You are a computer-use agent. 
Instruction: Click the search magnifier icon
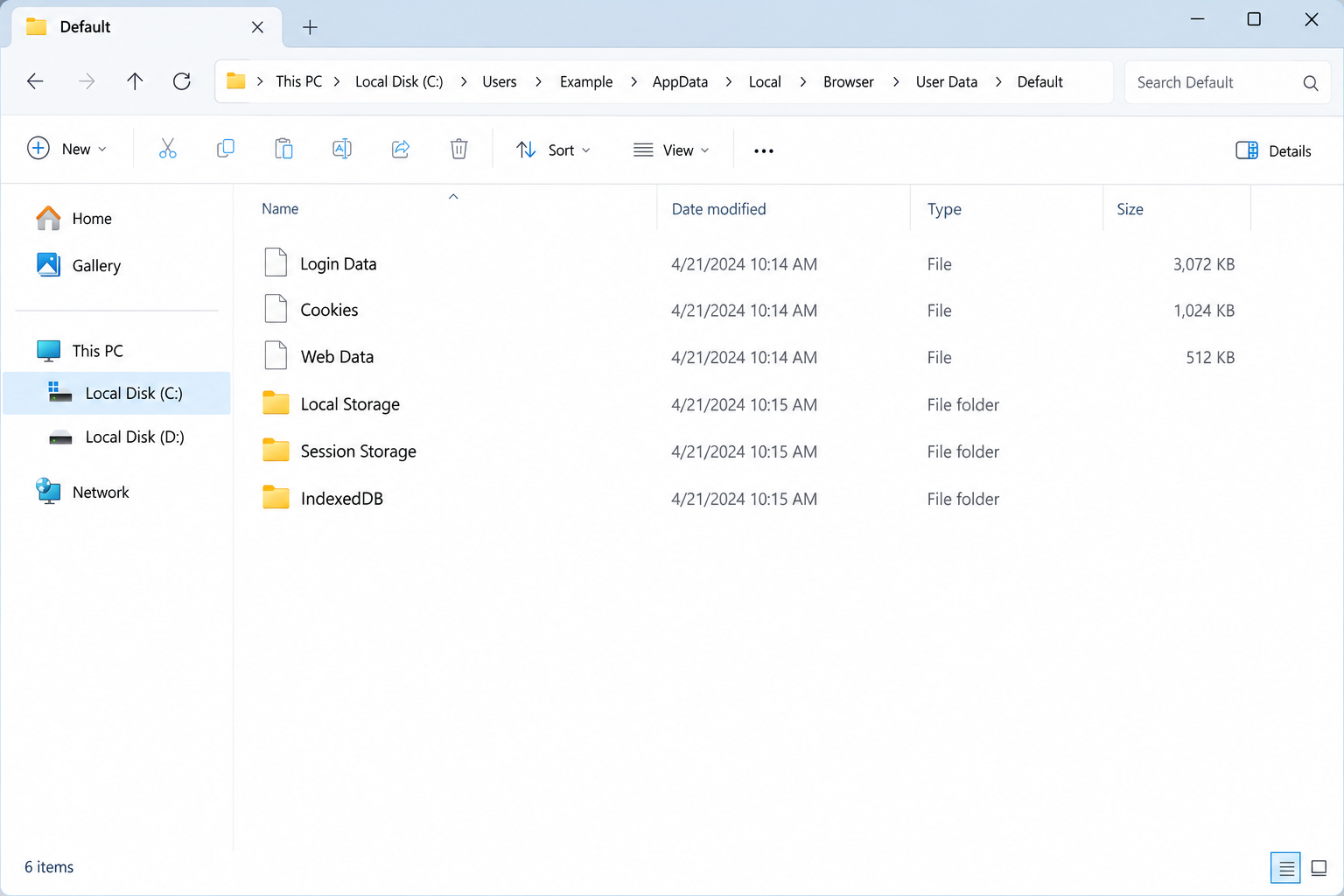click(1310, 82)
